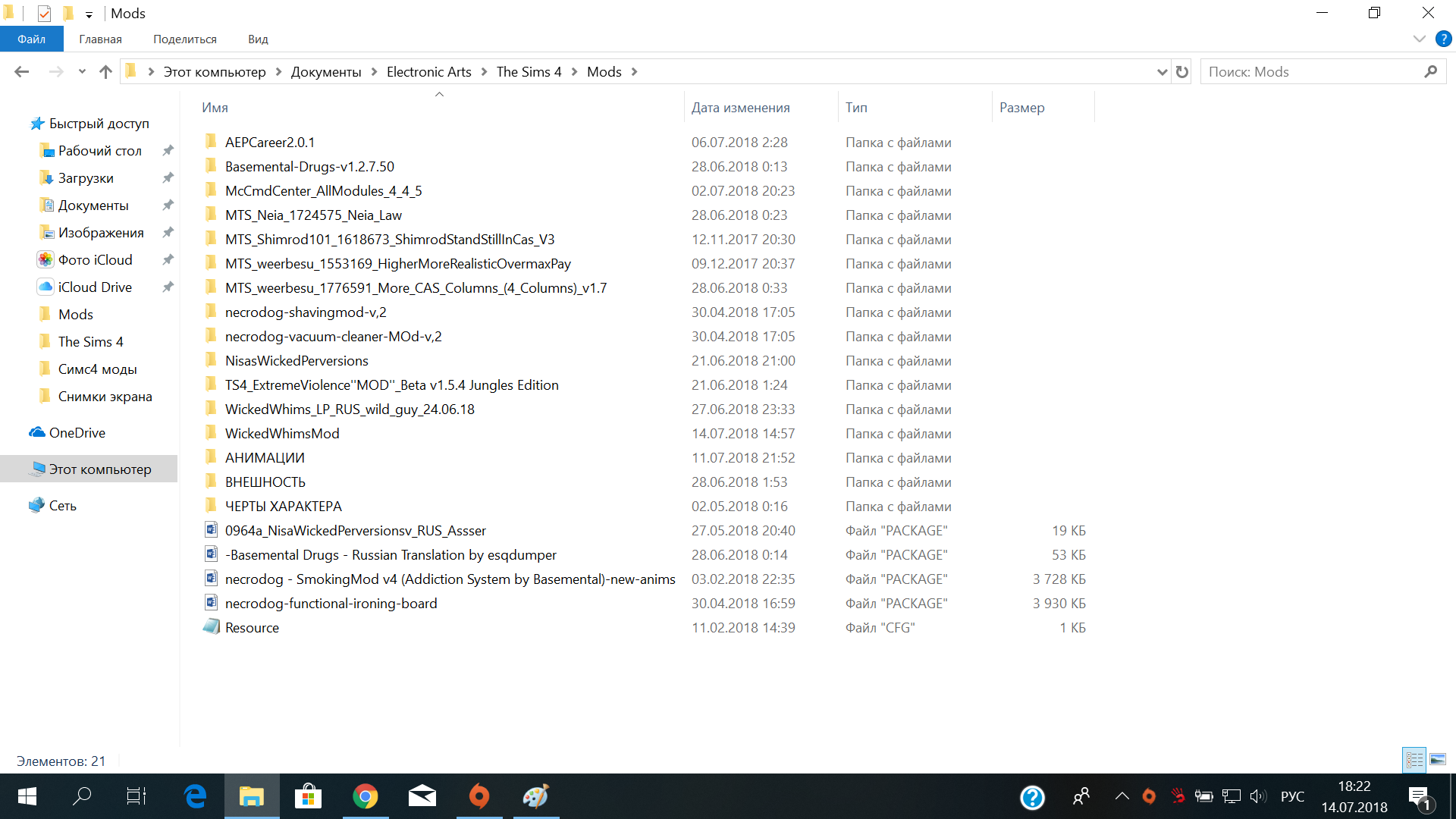The width and height of the screenshot is (1456, 819).
Task: Open Загрузки in the sidebar
Action: coord(86,178)
